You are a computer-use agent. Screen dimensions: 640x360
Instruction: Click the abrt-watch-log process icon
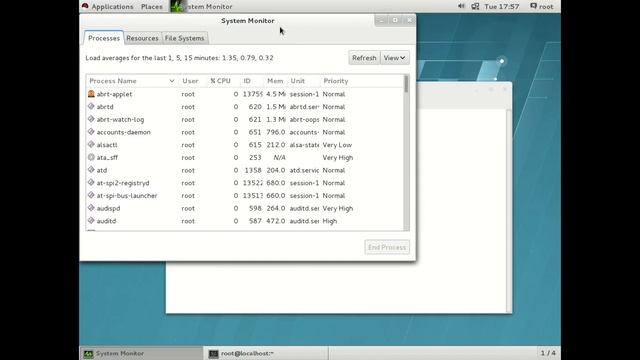pyautogui.click(x=91, y=119)
